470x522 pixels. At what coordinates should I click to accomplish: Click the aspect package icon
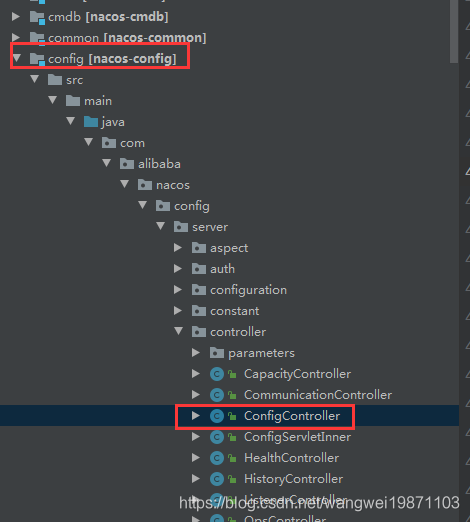pos(199,248)
